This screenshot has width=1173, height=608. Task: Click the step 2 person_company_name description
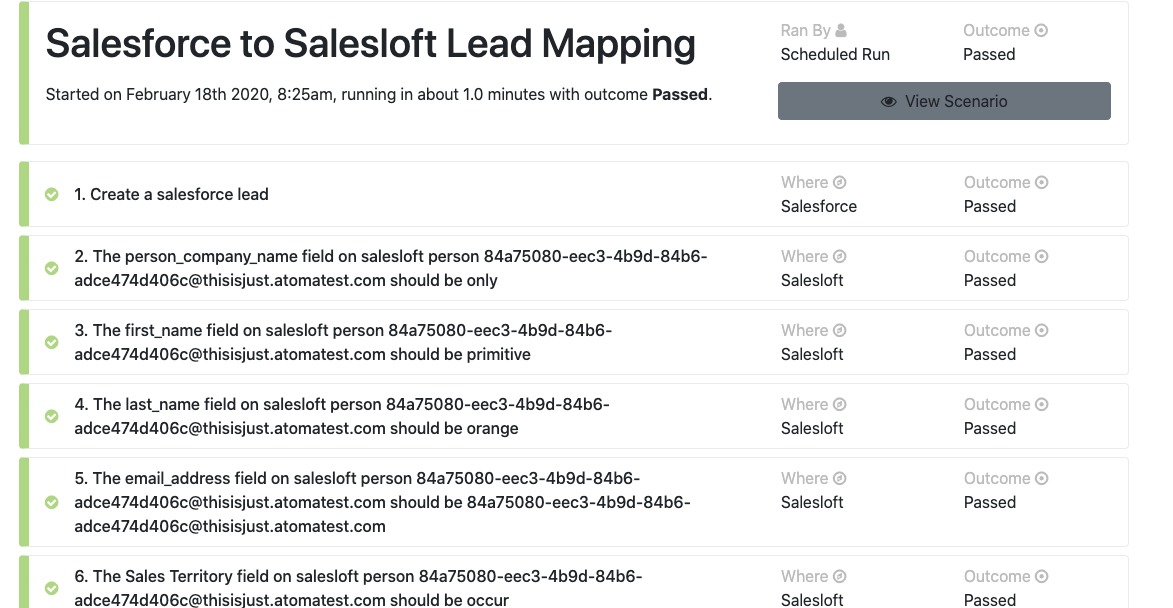[x=391, y=268]
